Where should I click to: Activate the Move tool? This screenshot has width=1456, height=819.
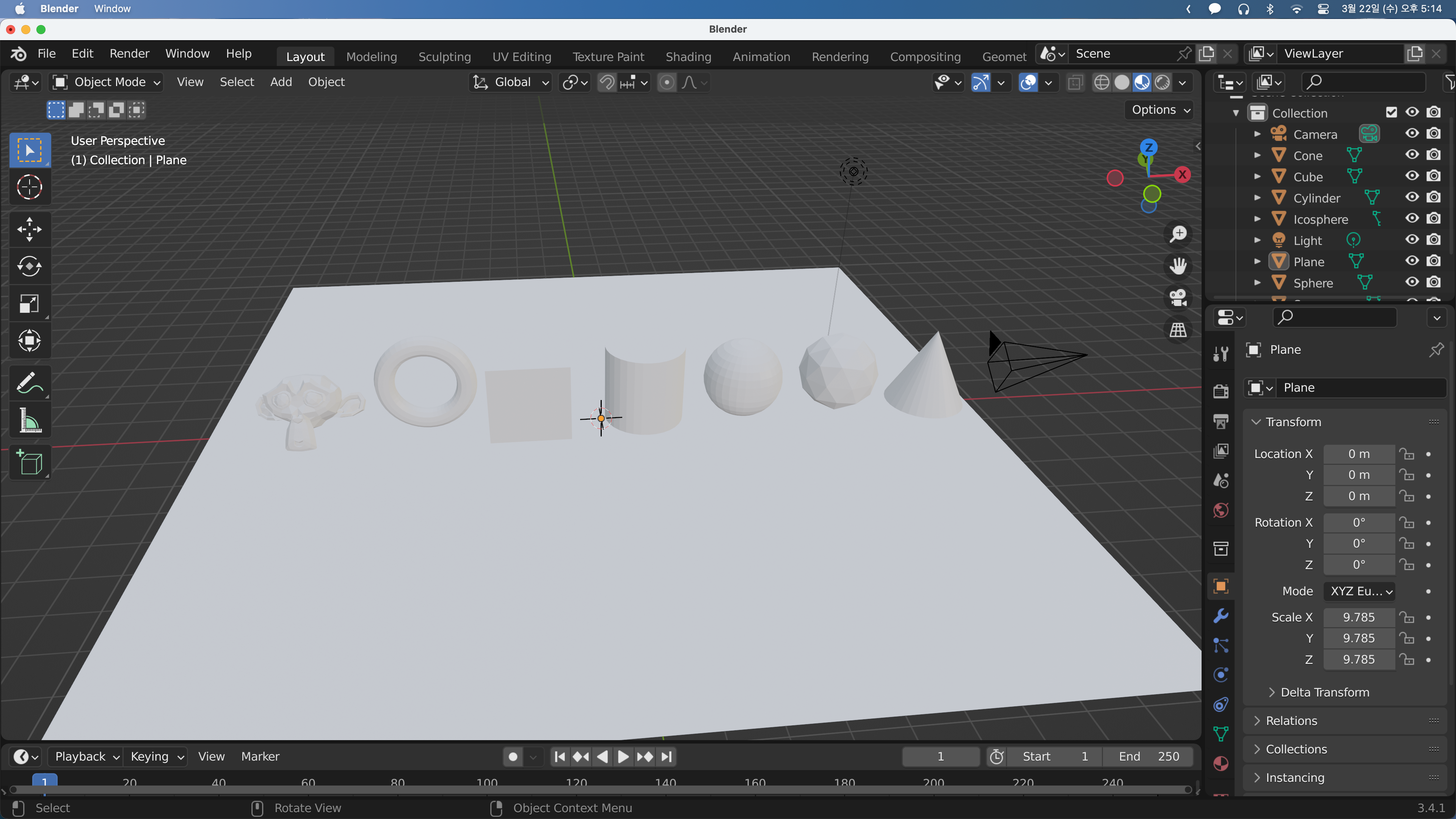(x=30, y=229)
